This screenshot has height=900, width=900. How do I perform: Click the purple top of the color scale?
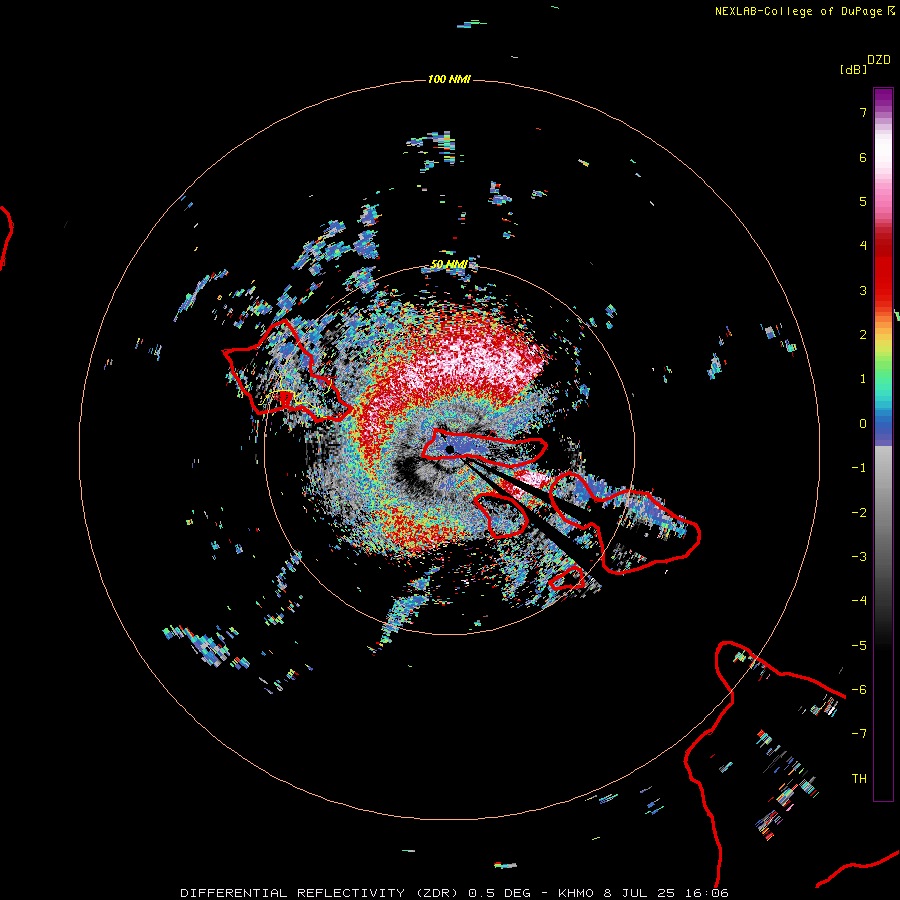(x=883, y=99)
